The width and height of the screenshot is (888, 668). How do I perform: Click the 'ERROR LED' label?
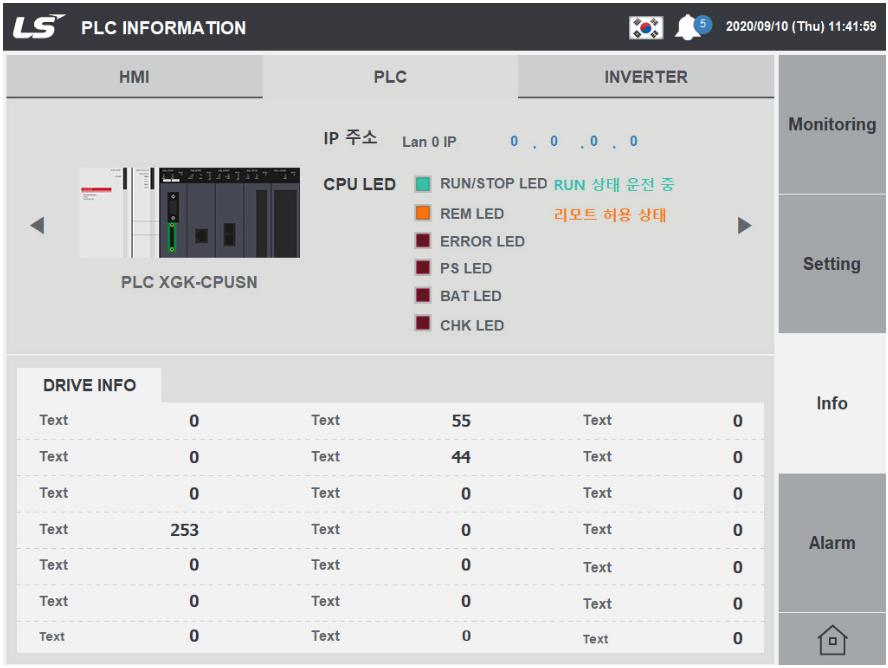coord(483,241)
